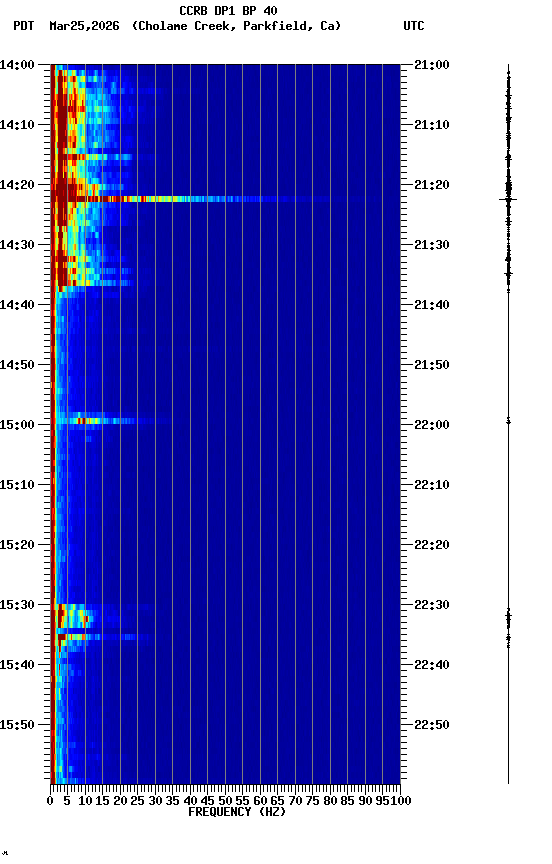Click the '20' frequency axis tick label
This screenshot has width=552, height=864.
point(120,801)
